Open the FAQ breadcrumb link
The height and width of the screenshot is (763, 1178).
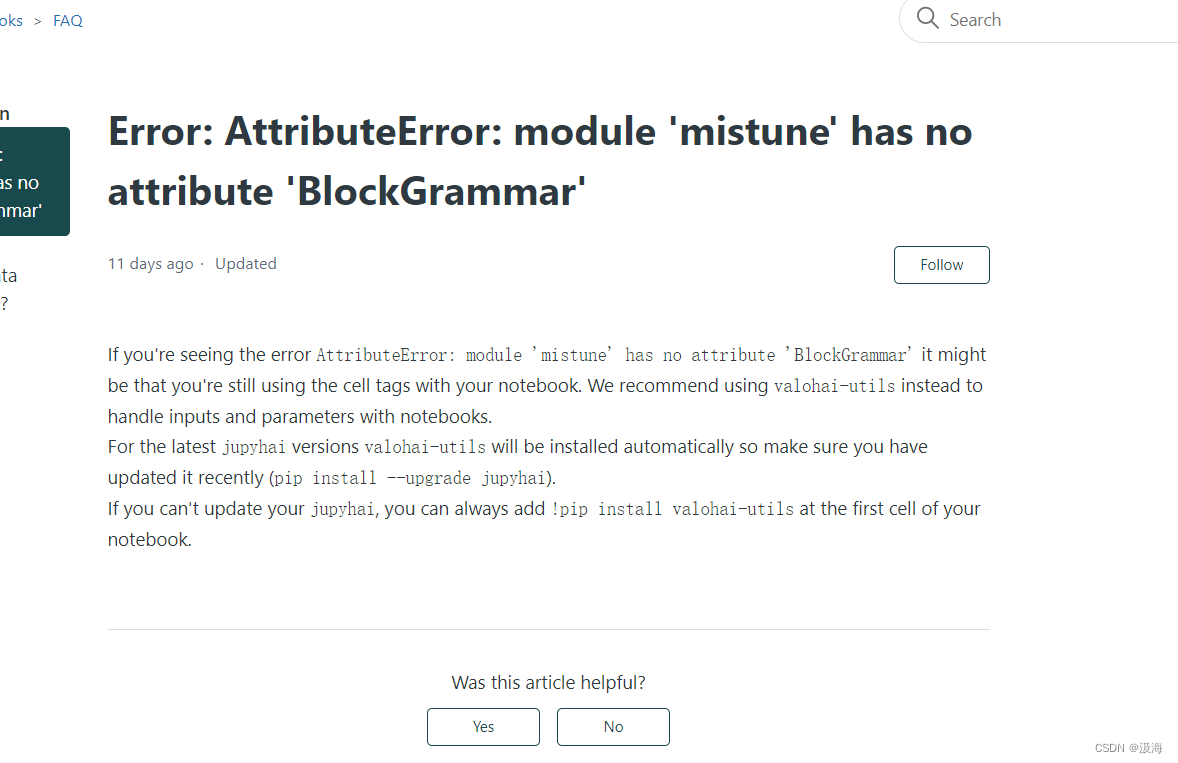coord(67,20)
